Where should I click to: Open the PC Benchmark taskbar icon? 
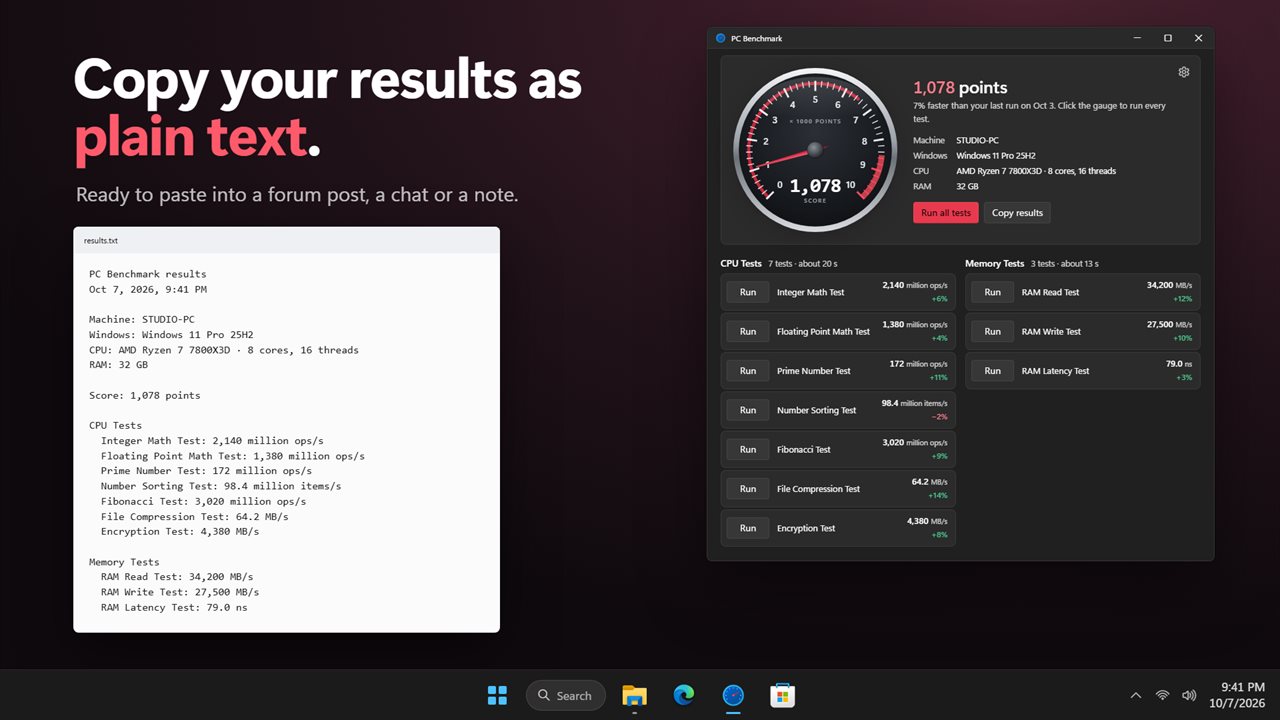point(733,695)
